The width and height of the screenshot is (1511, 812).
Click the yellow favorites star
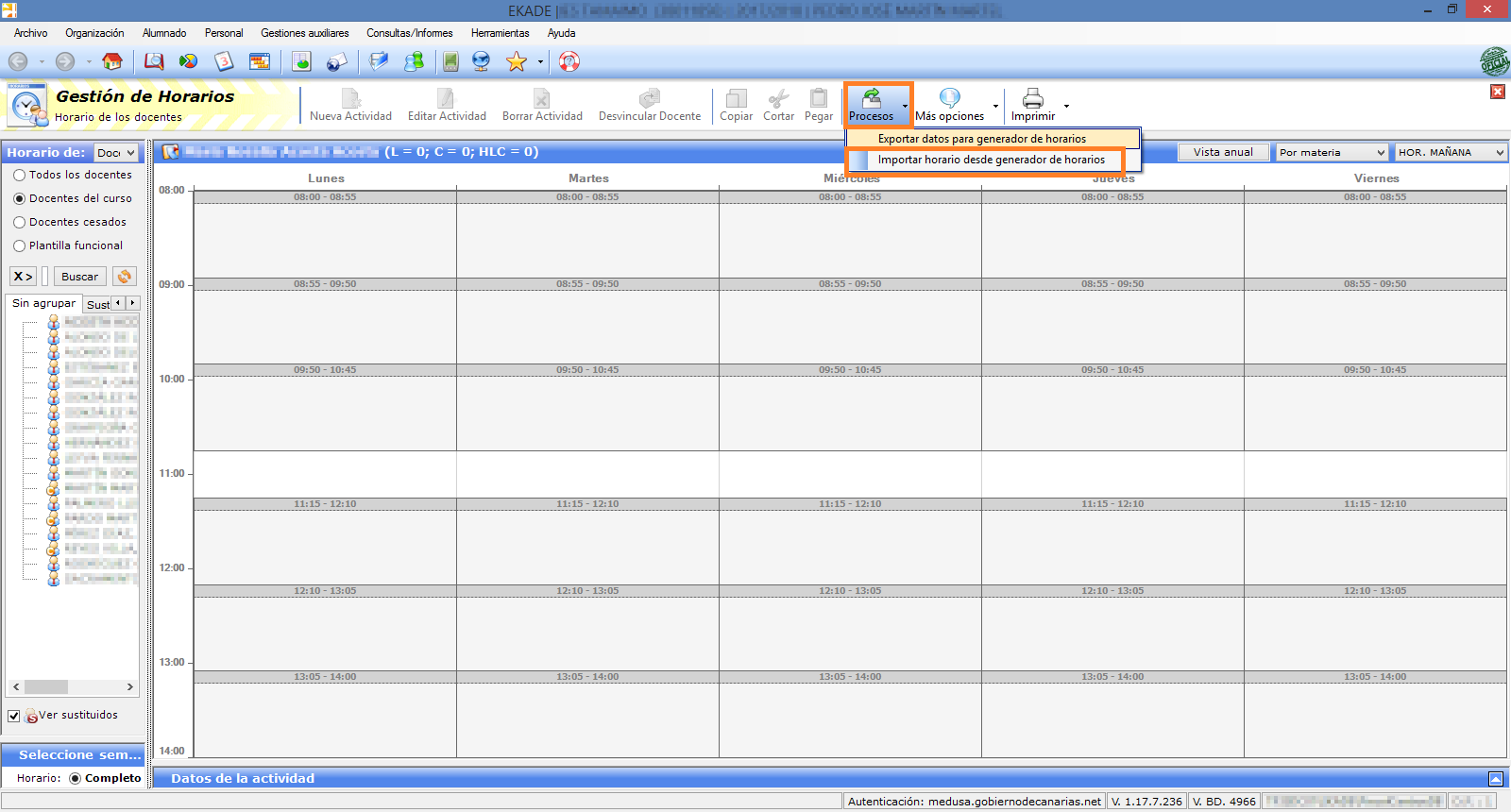517,61
